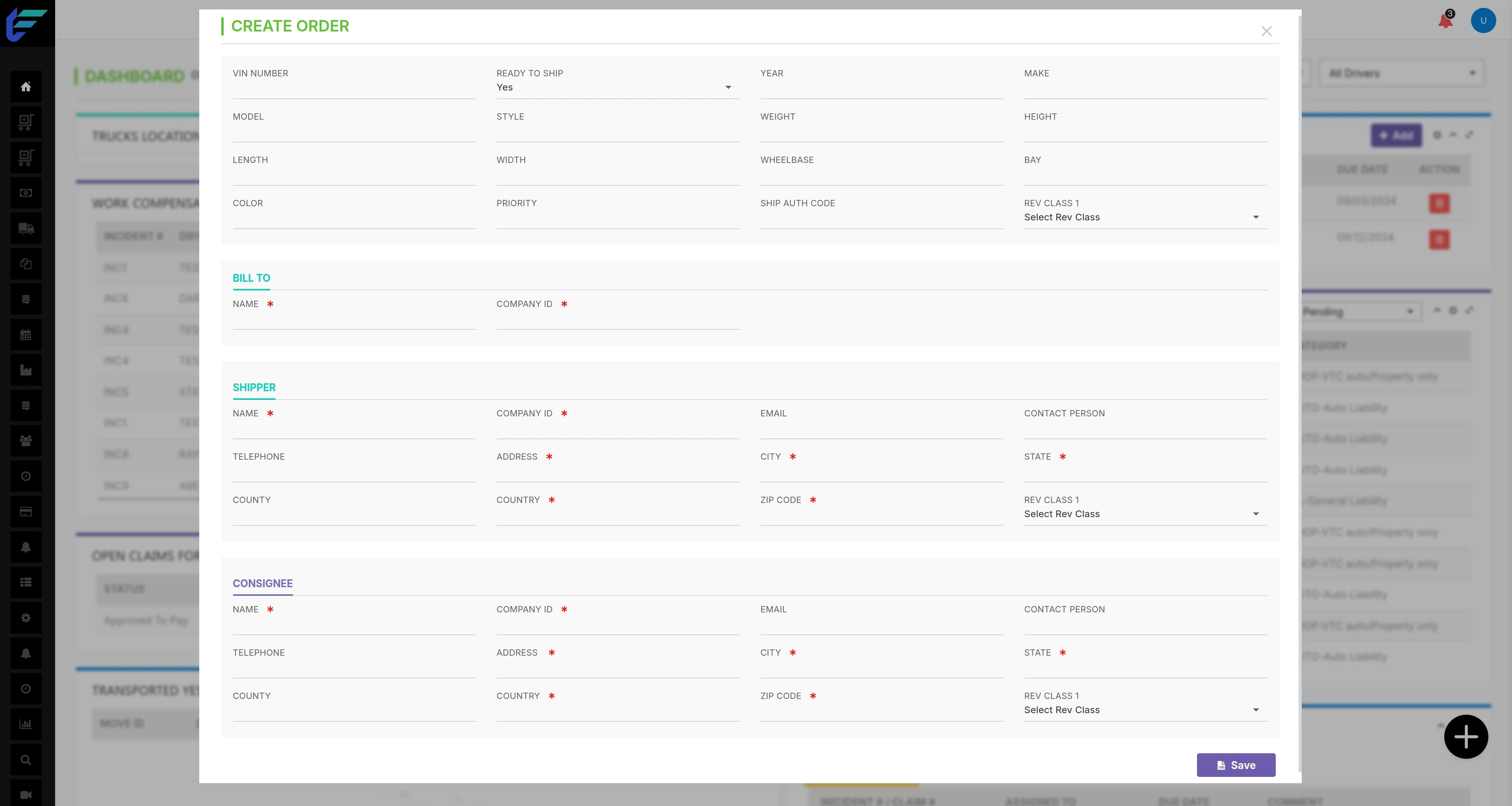Image resolution: width=1512 pixels, height=806 pixels.
Task: Click the Year input field
Action: pos(882,89)
